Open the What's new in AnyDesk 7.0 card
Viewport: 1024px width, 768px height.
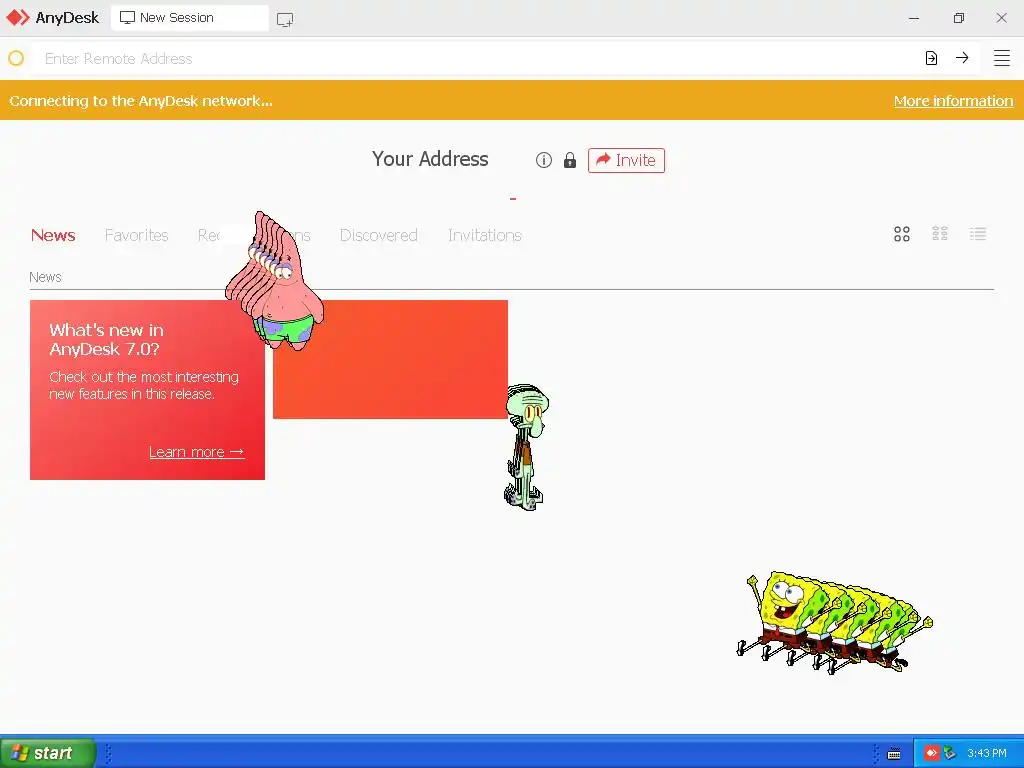click(x=147, y=390)
